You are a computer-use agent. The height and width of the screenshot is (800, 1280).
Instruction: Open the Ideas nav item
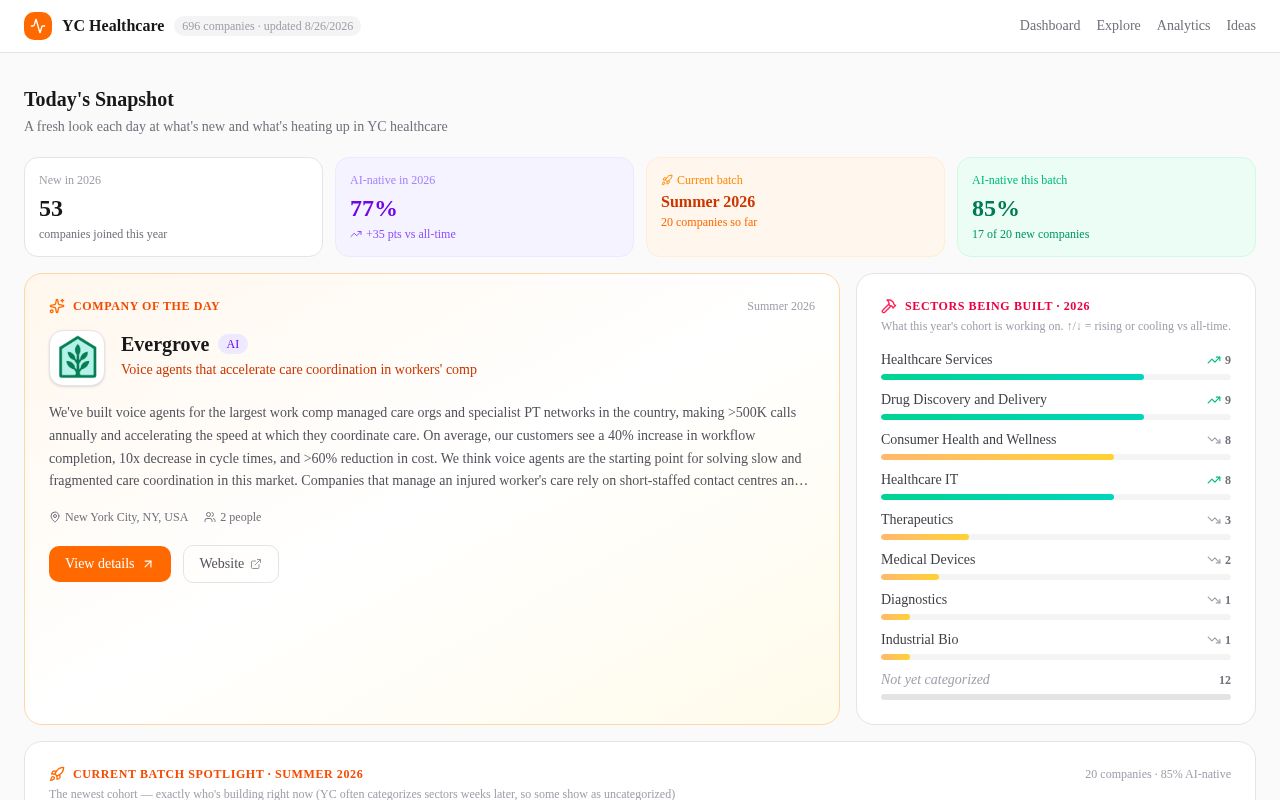tap(1241, 26)
